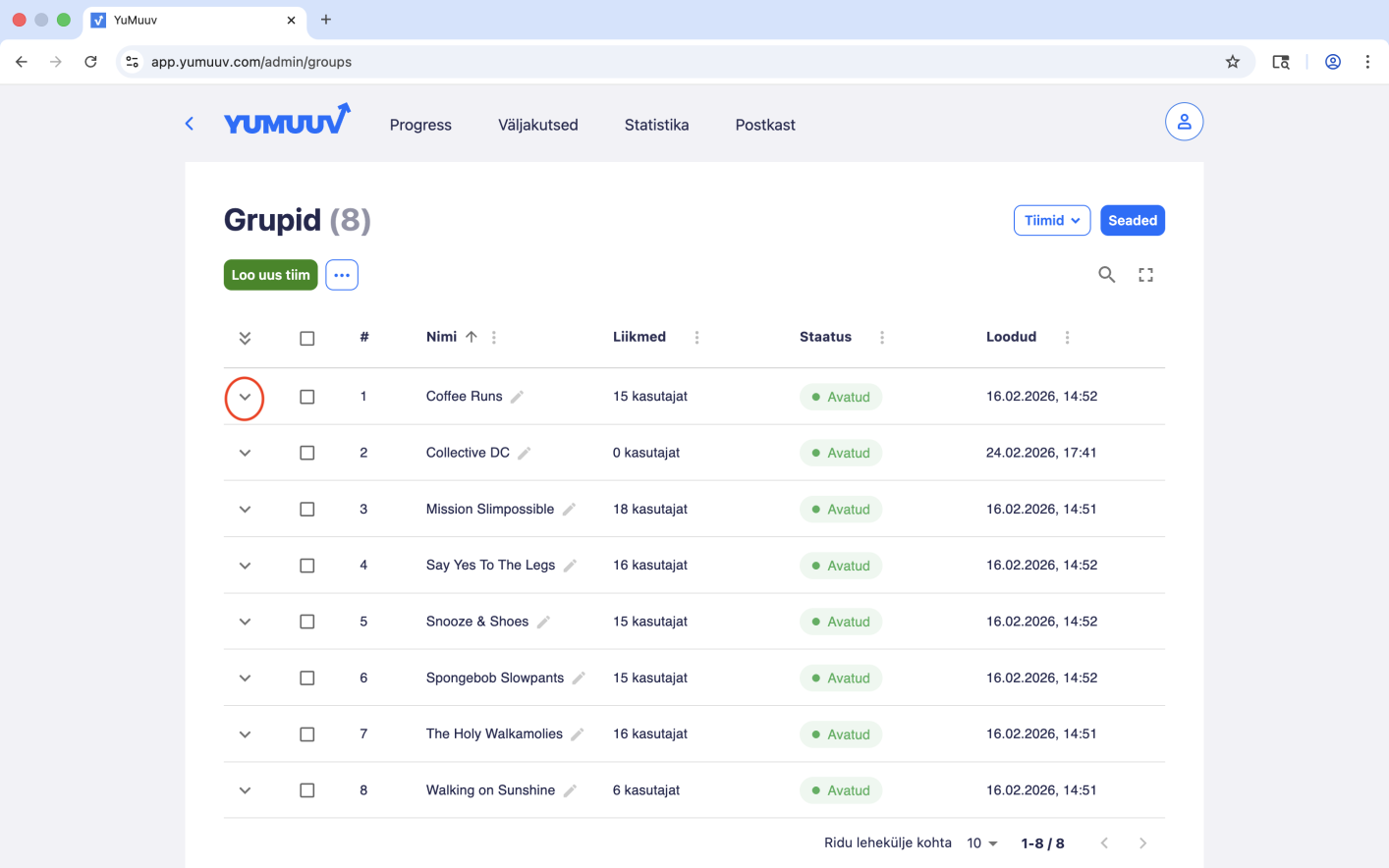Open the Tiimid dropdown

1051,221
